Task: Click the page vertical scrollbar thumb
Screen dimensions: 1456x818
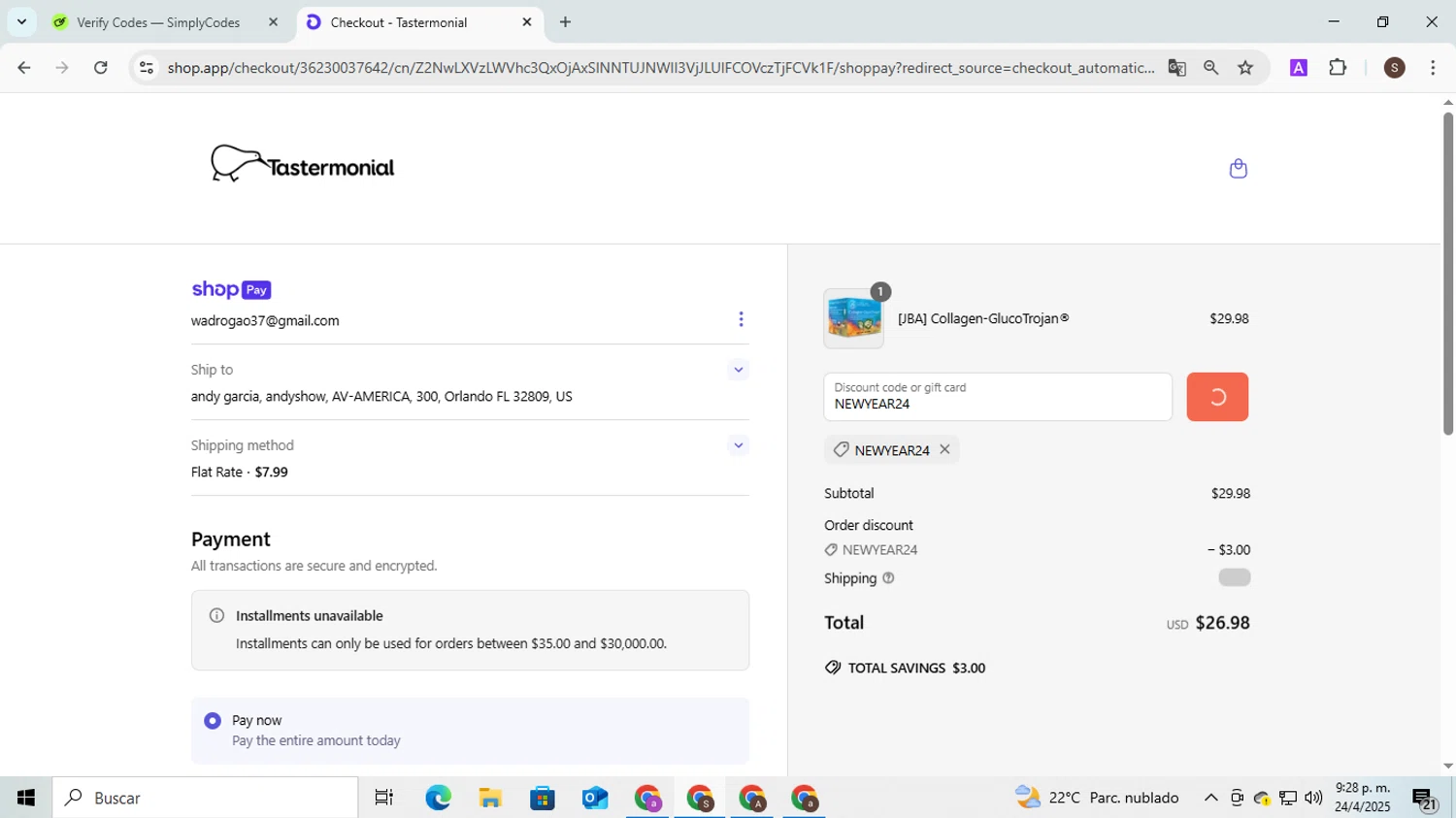Action: point(1447,272)
